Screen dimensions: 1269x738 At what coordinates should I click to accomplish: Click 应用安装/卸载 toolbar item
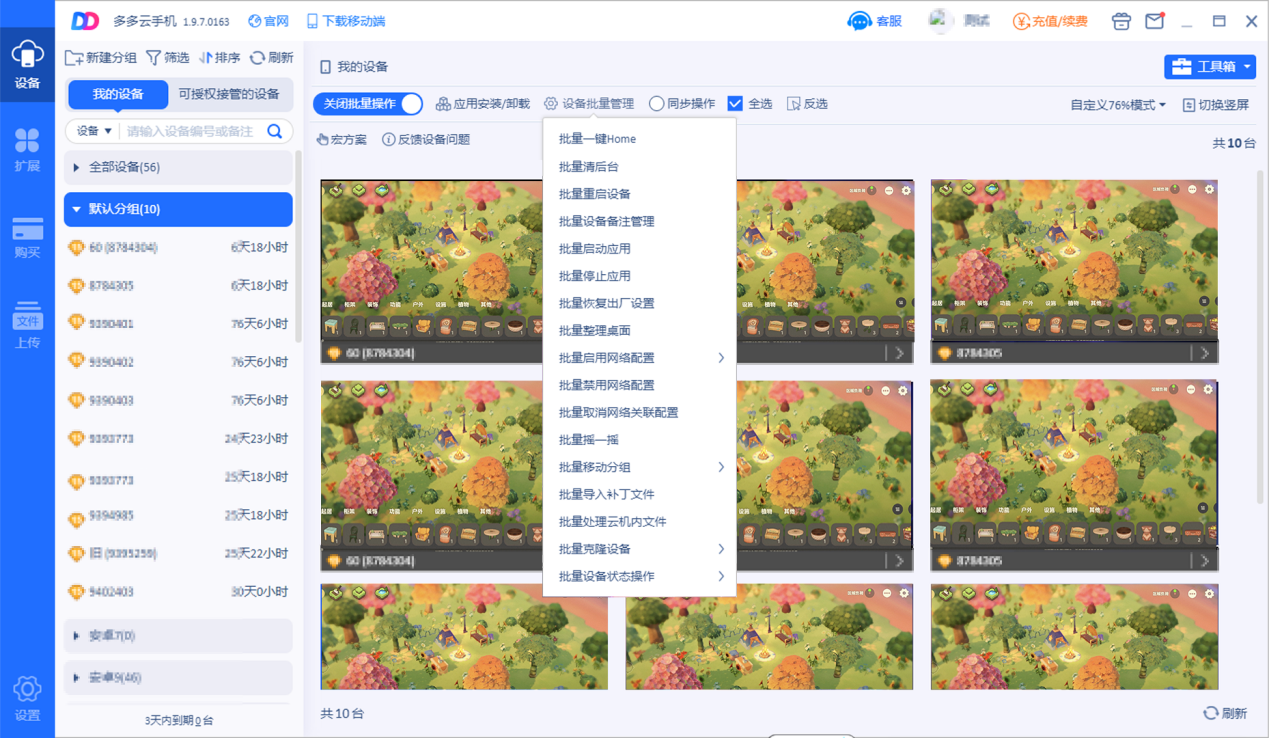coord(482,104)
